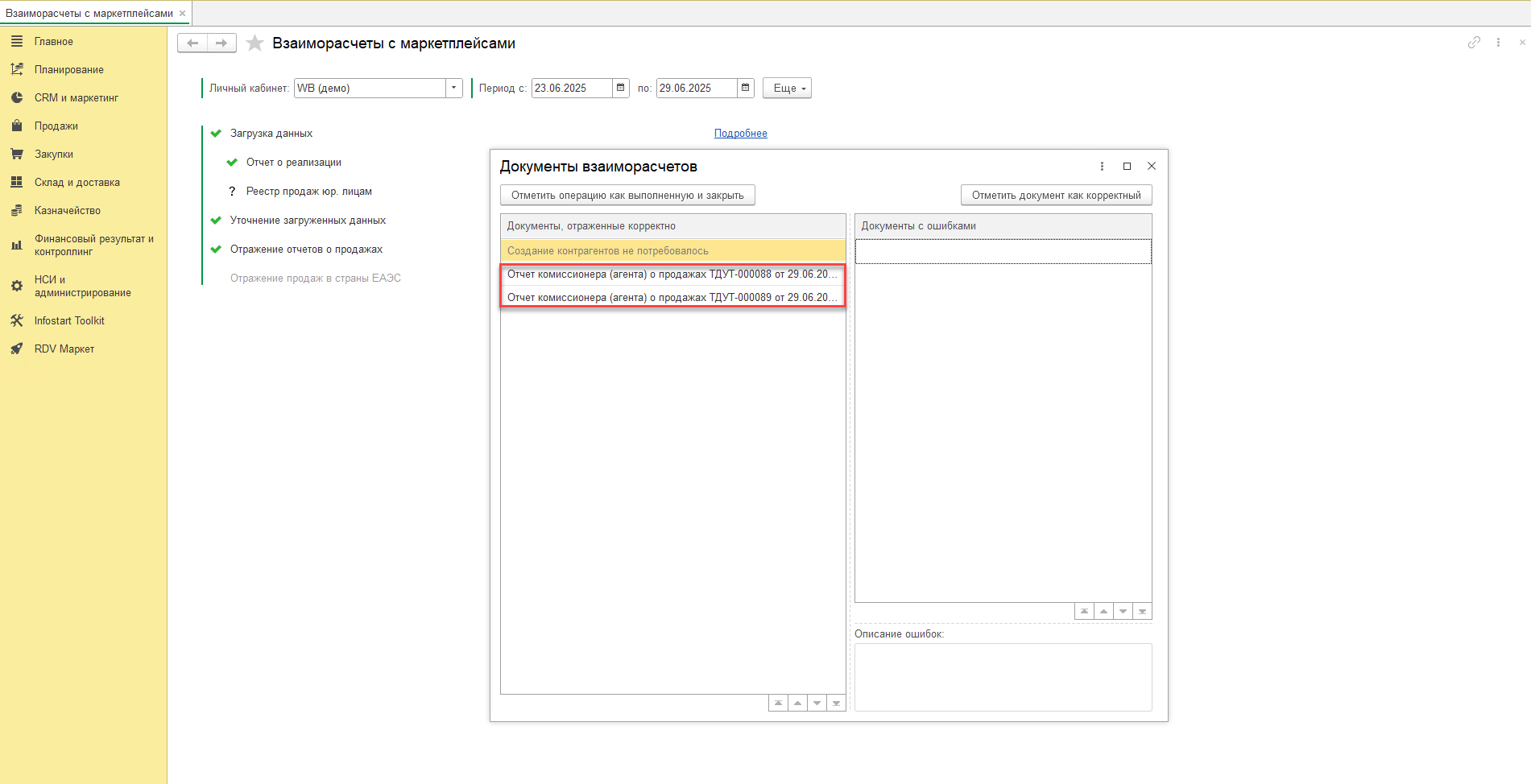Go back with the left arrow button

[x=192, y=43]
